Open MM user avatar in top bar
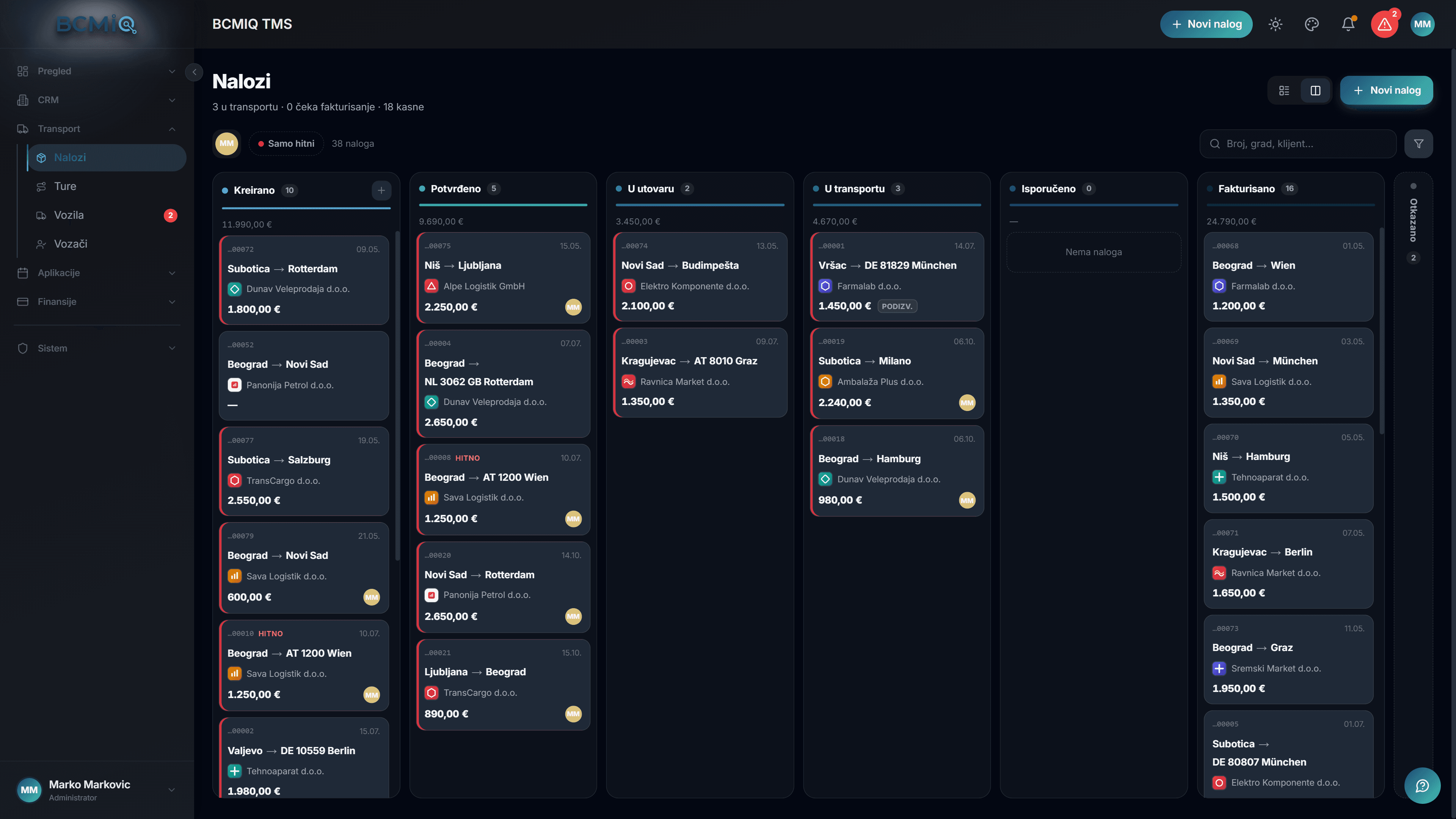The height and width of the screenshot is (819, 1456). pos(1422,24)
